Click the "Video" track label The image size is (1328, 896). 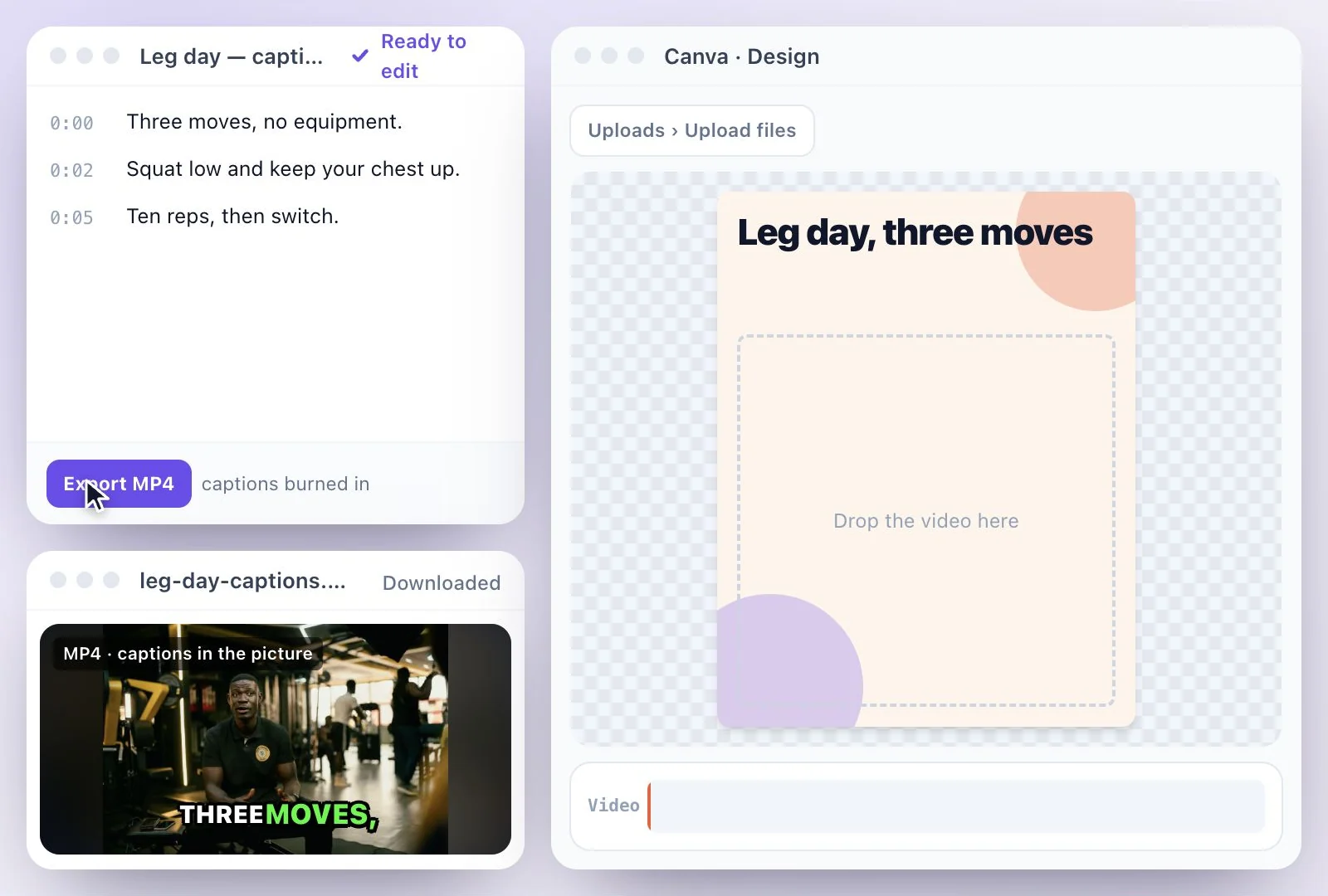(613, 806)
